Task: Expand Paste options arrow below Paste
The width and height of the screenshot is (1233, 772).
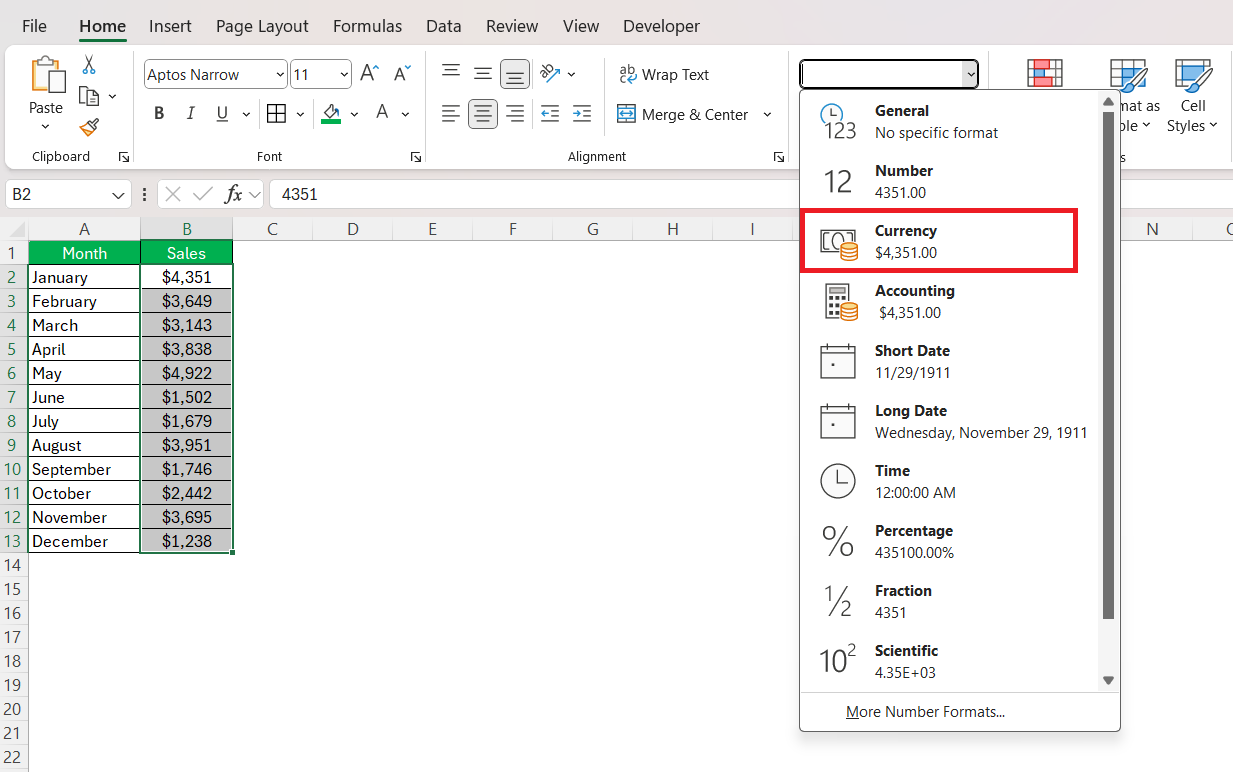Action: point(46,127)
